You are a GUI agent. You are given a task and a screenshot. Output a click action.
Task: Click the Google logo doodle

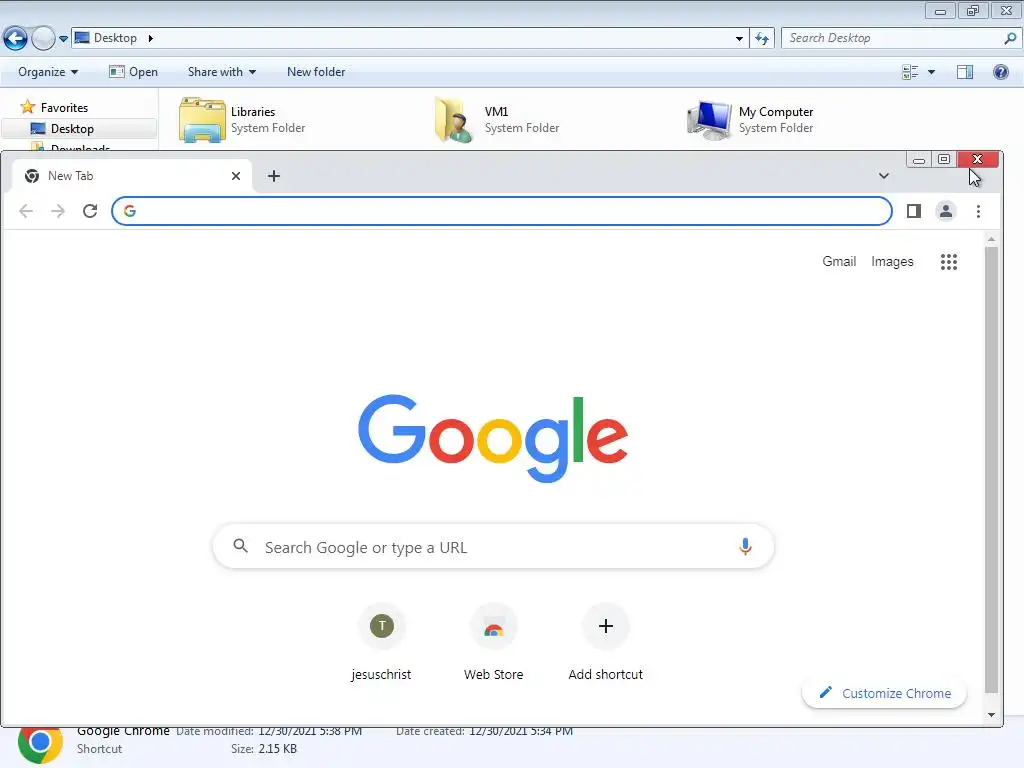pyautogui.click(x=493, y=438)
